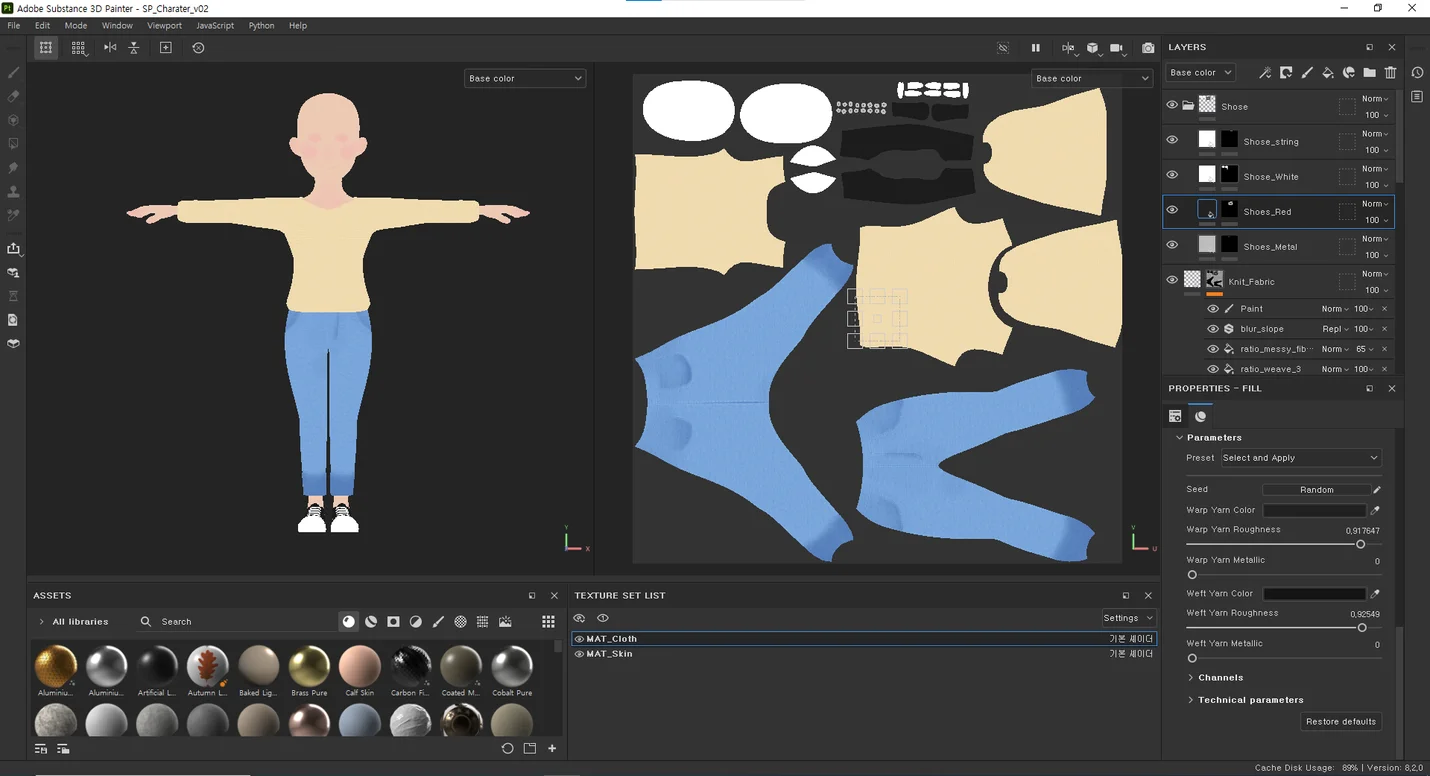Viewport: 1430px width, 776px height.
Task: Pick Warp Yarn Color with the eyedropper
Action: coord(1376,510)
